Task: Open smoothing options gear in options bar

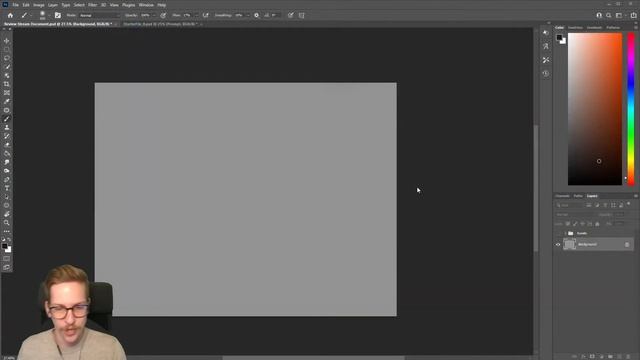Action: [256, 16]
